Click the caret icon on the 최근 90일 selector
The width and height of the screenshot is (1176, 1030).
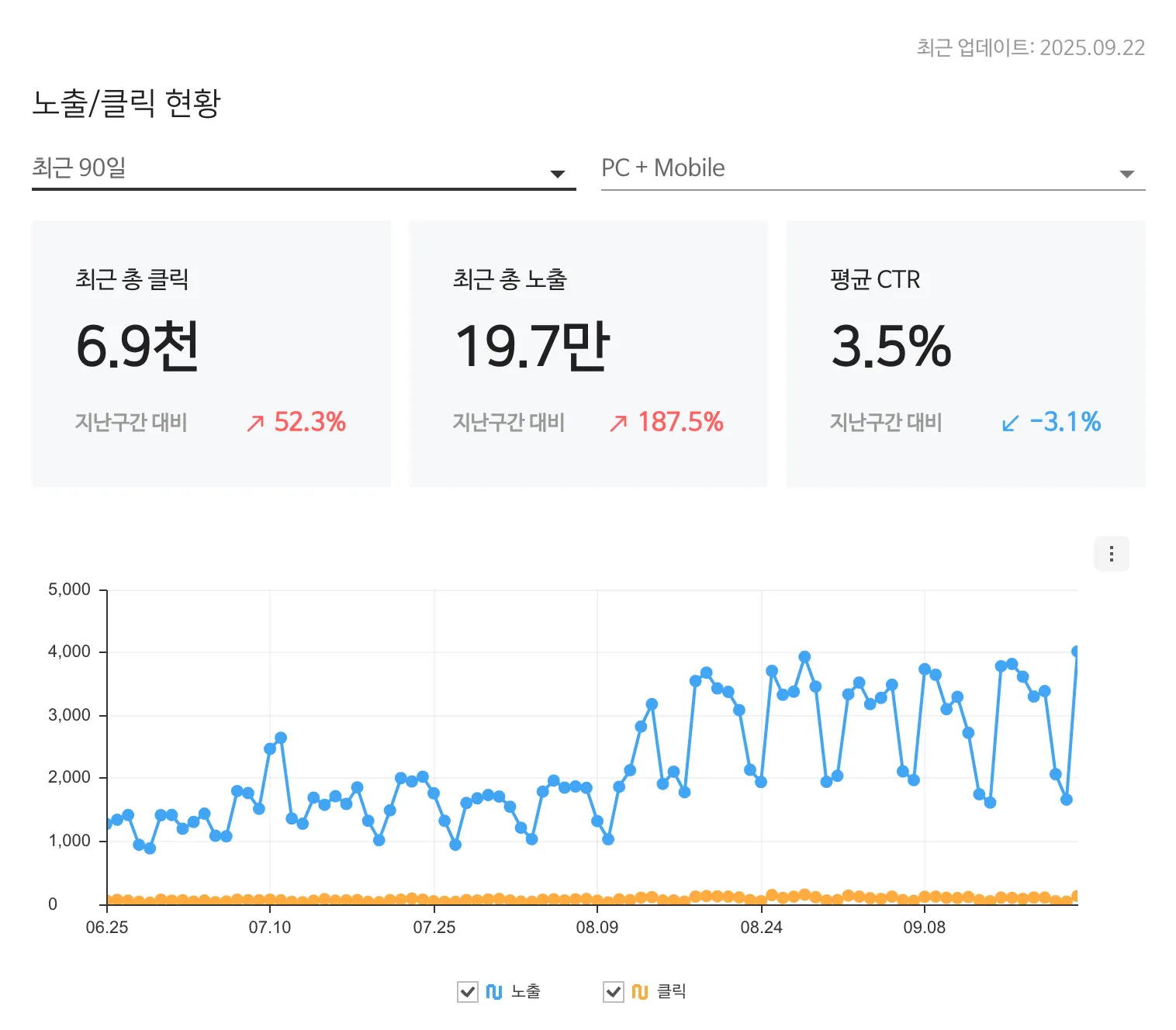click(558, 173)
